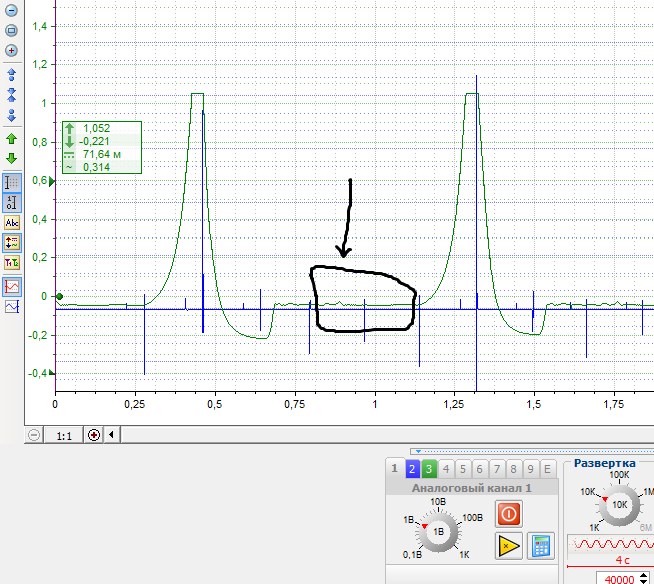Click the green up arrow icon
Image resolution: width=654 pixels, height=584 pixels.
point(11,138)
